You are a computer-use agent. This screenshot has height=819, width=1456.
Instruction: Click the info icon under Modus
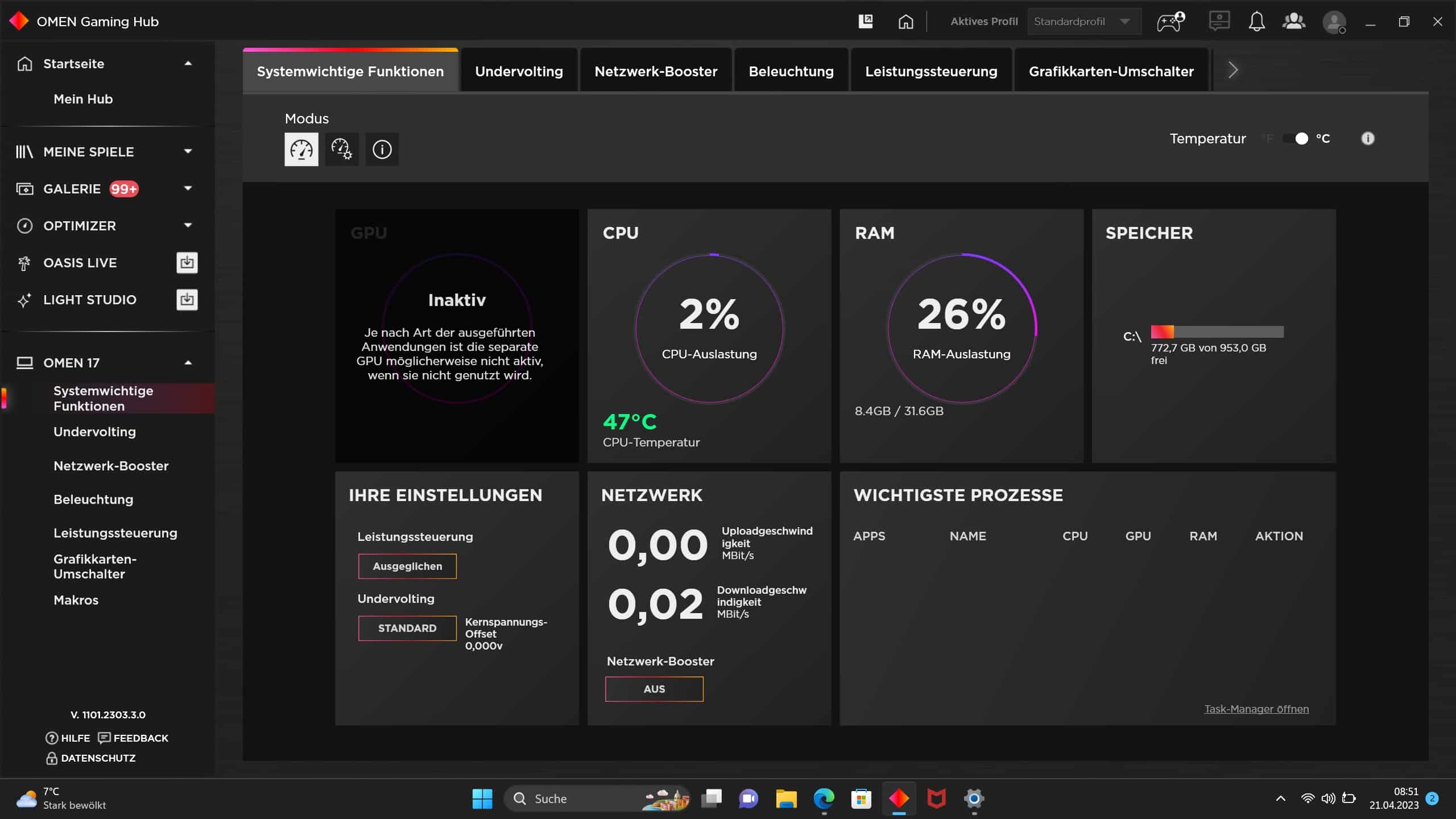tap(382, 150)
